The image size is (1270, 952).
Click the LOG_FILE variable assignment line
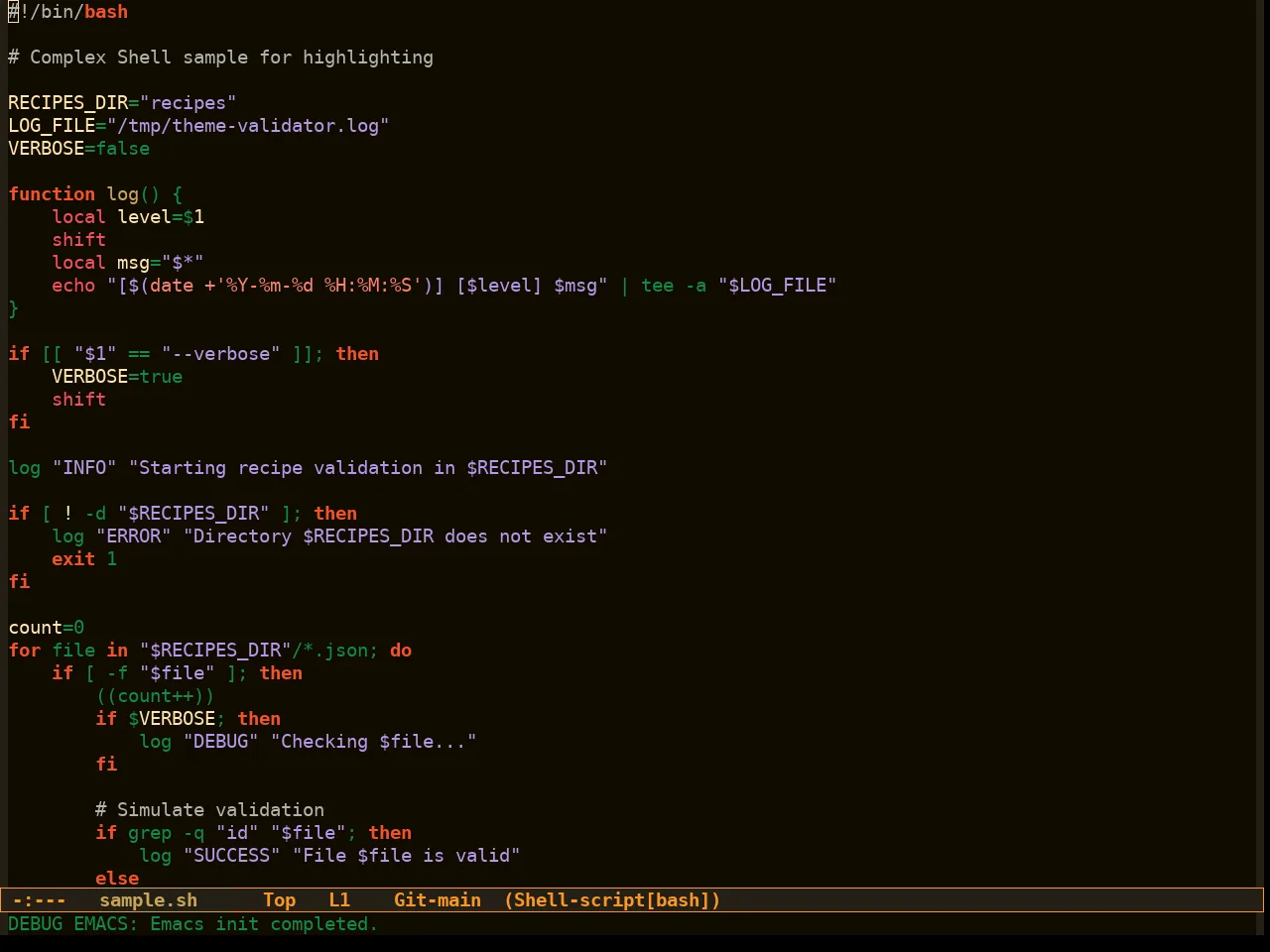point(198,126)
